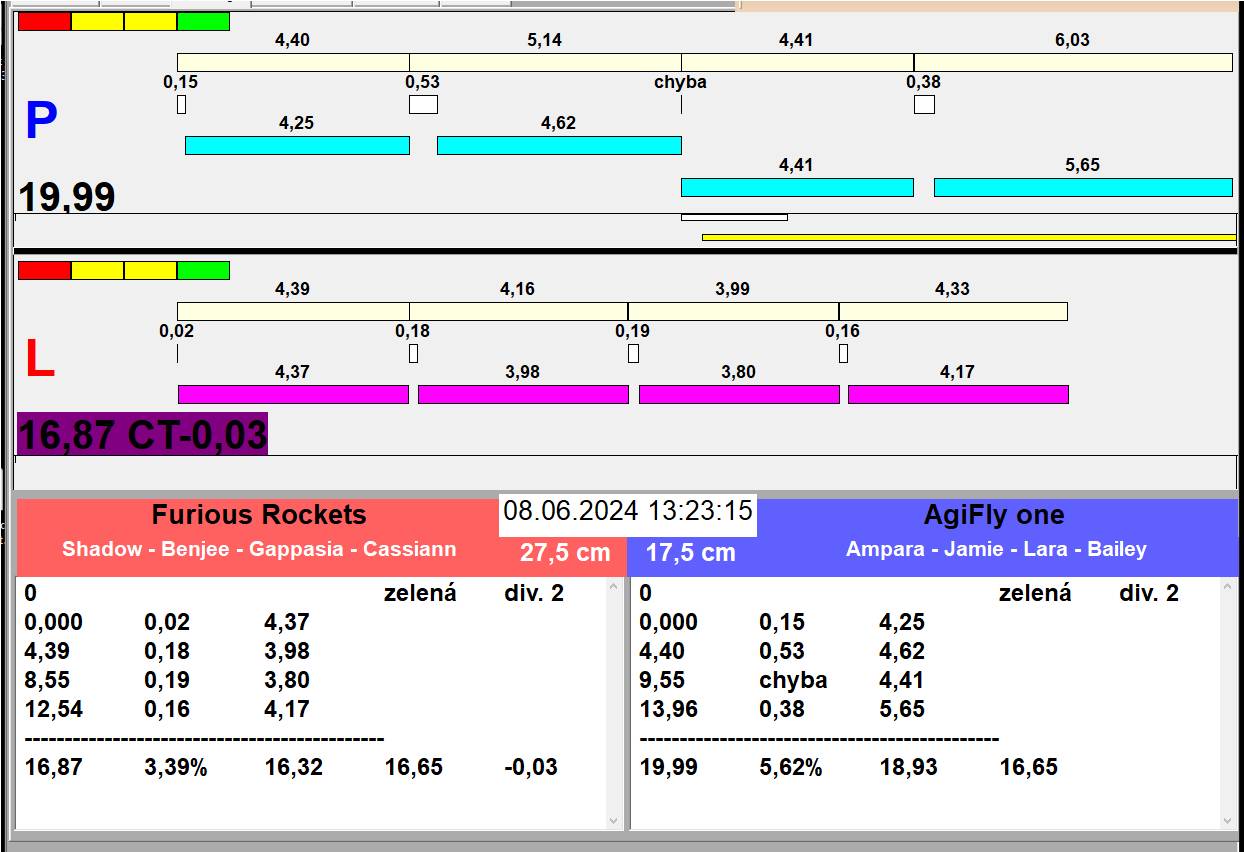Click the green start light in lane P
The height and width of the screenshot is (852, 1244).
click(203, 21)
